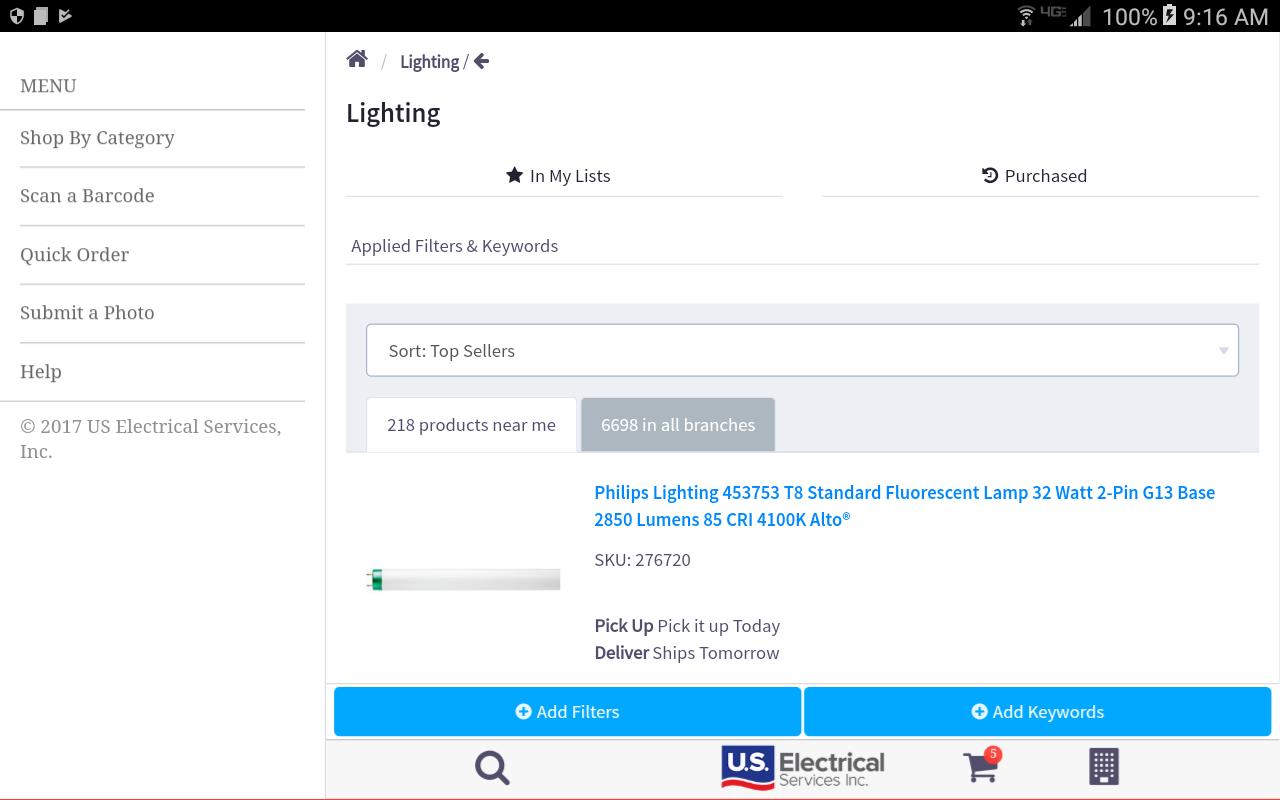The width and height of the screenshot is (1280, 800).
Task: Open the Philips Lighting 453753 T8 product link
Action: point(904,506)
